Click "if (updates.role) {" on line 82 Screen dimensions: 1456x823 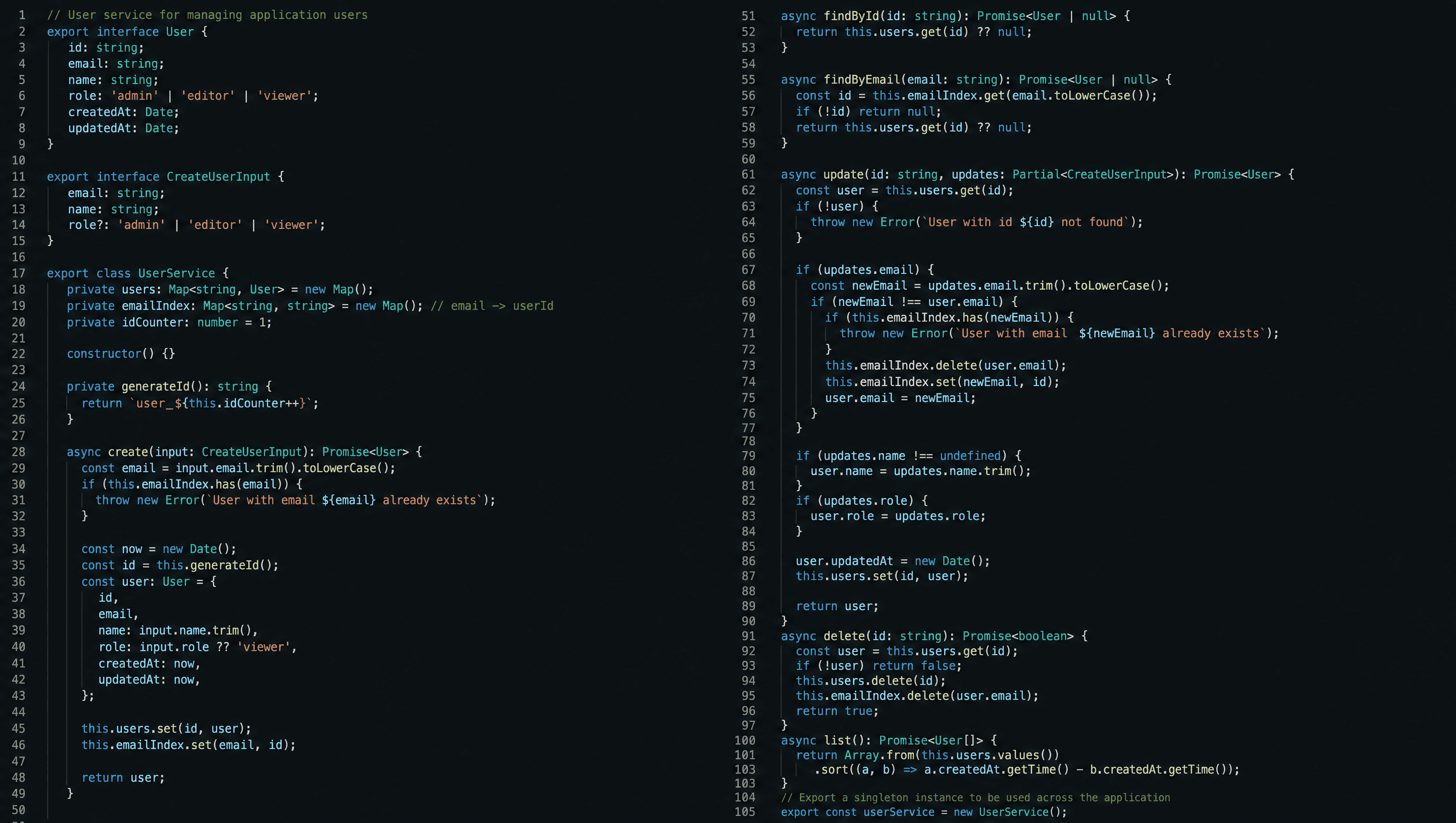[862, 501]
